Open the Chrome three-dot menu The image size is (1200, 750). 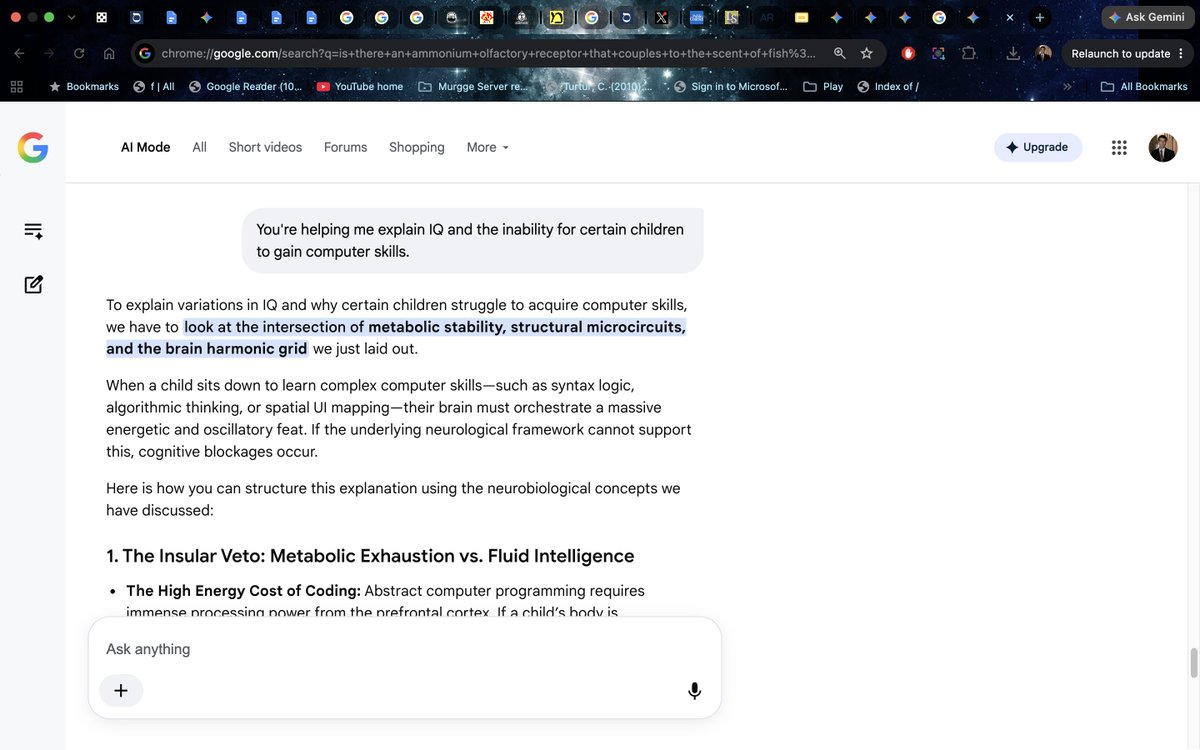(x=1182, y=53)
